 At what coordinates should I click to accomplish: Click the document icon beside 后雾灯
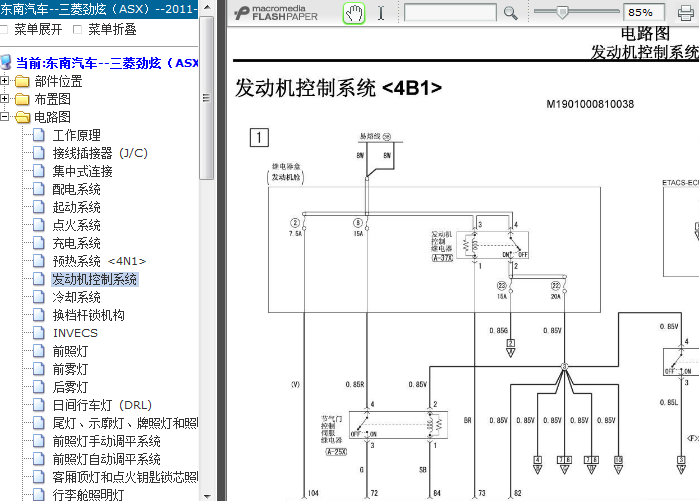click(39, 386)
